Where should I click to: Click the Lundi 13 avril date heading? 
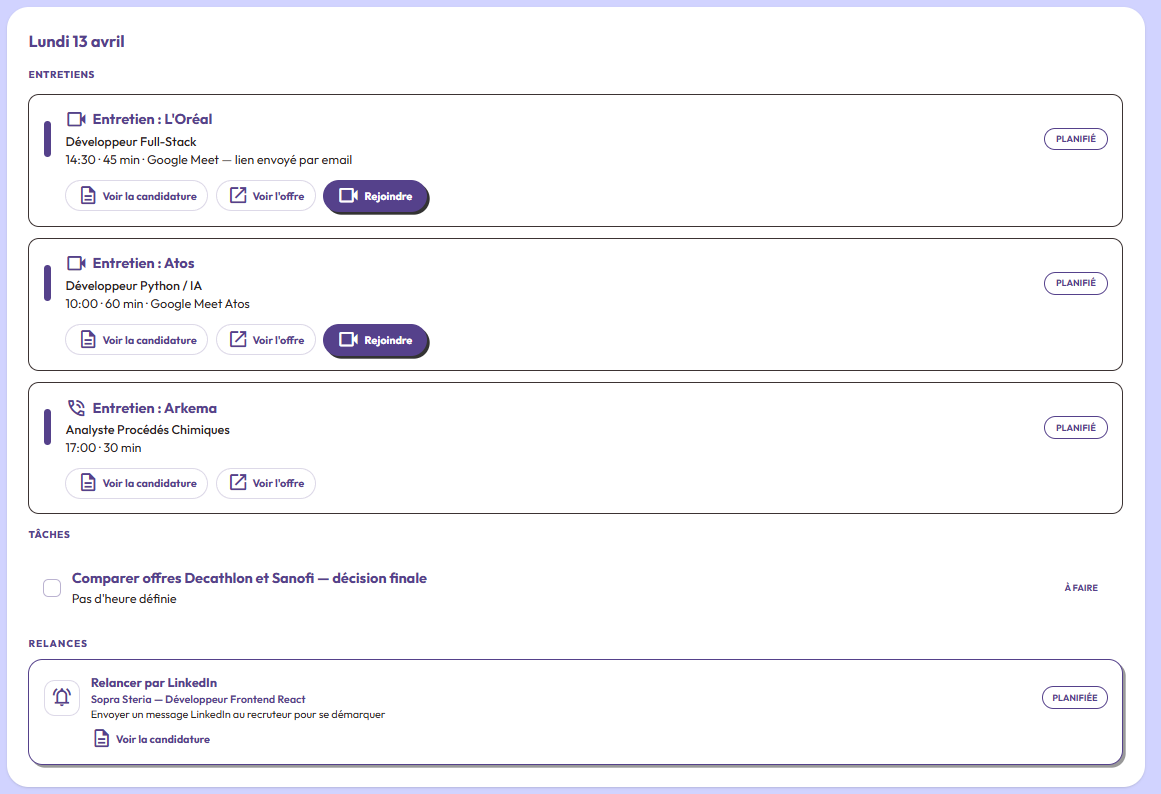tap(77, 41)
